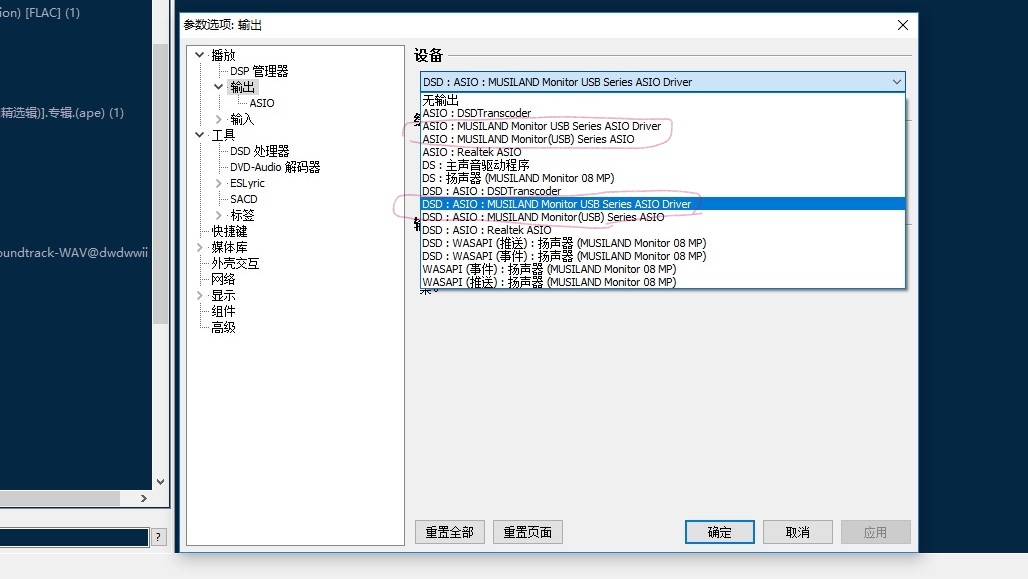Collapse the 播放 tree node
This screenshot has height=579, width=1028.
[x=200, y=55]
